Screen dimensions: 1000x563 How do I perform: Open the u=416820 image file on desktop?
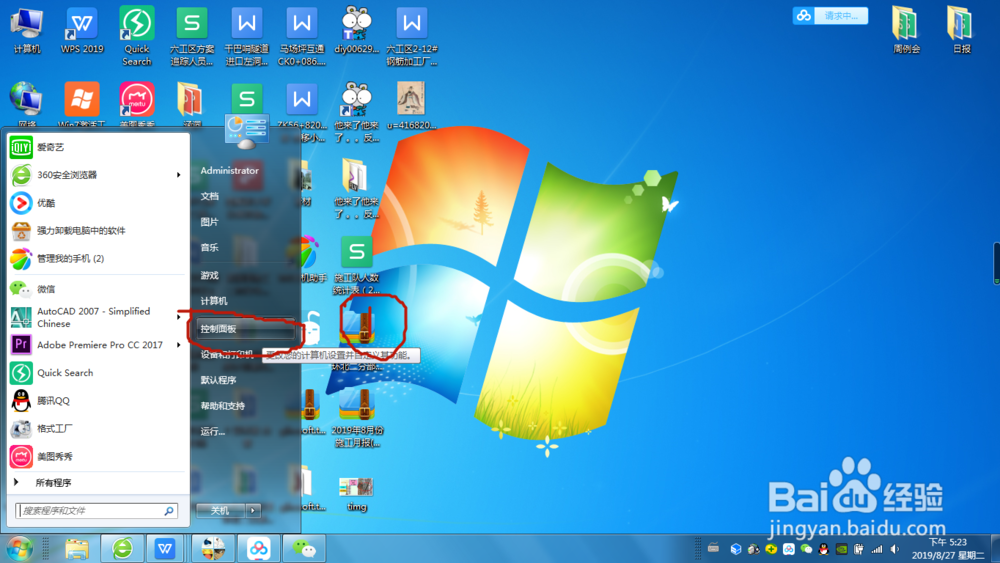coord(411,105)
